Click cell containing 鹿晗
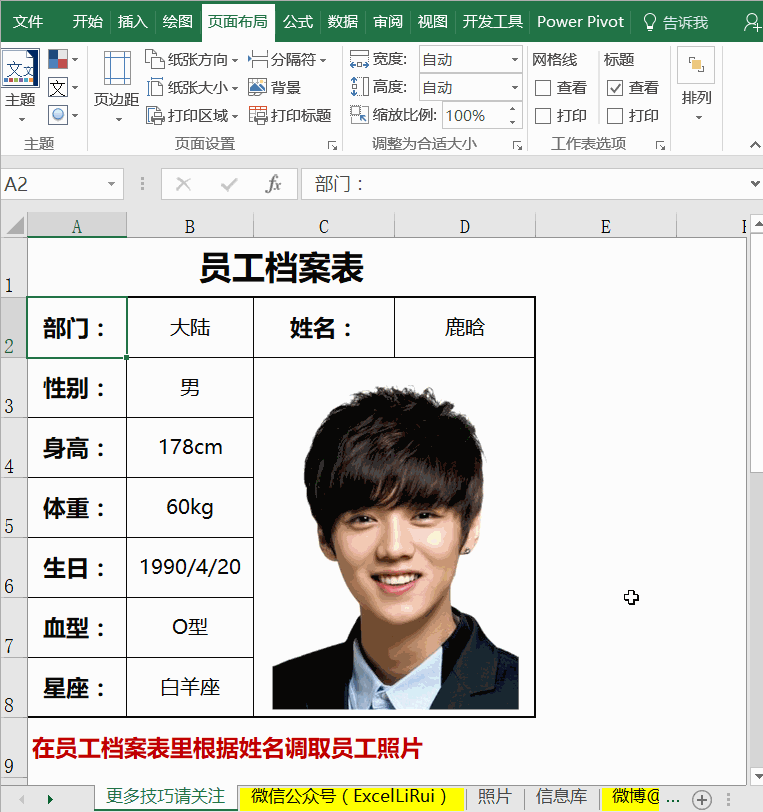The image size is (763, 812). pyautogui.click(x=465, y=327)
